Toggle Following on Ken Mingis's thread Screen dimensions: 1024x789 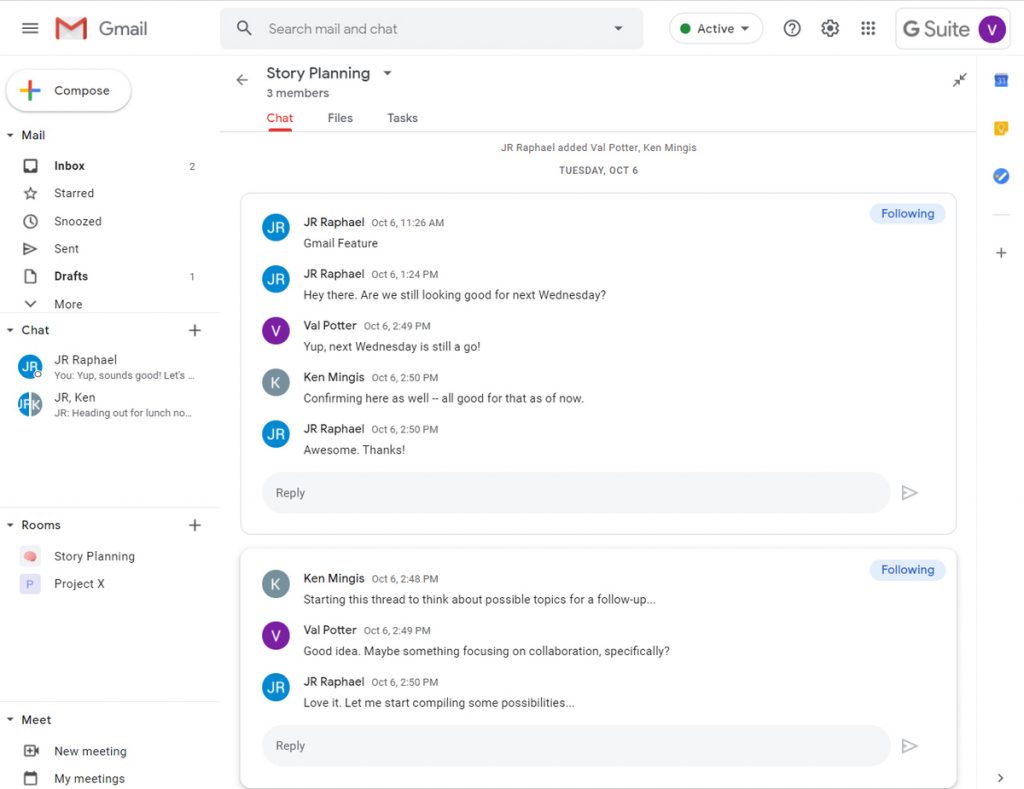(x=906, y=569)
